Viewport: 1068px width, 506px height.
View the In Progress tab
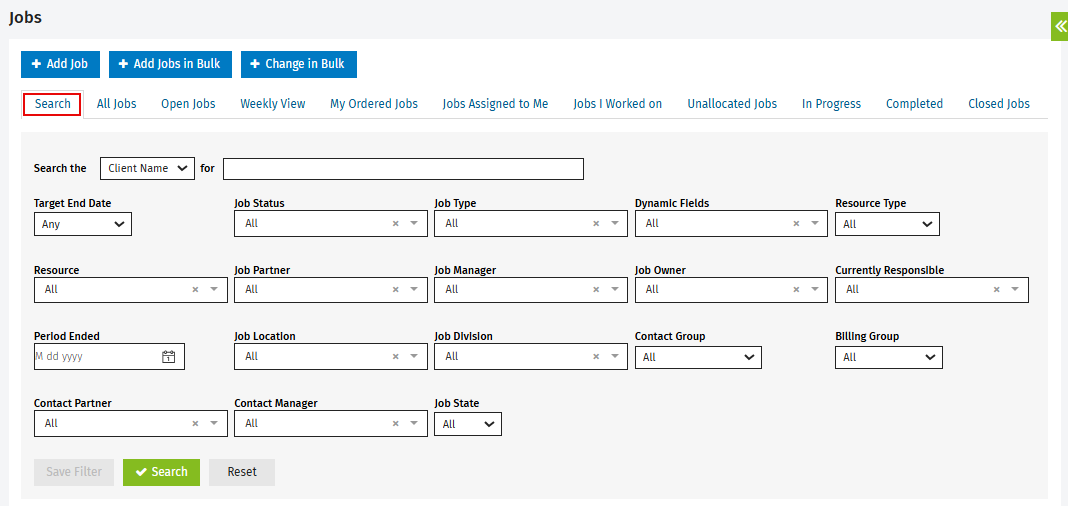pyautogui.click(x=832, y=104)
